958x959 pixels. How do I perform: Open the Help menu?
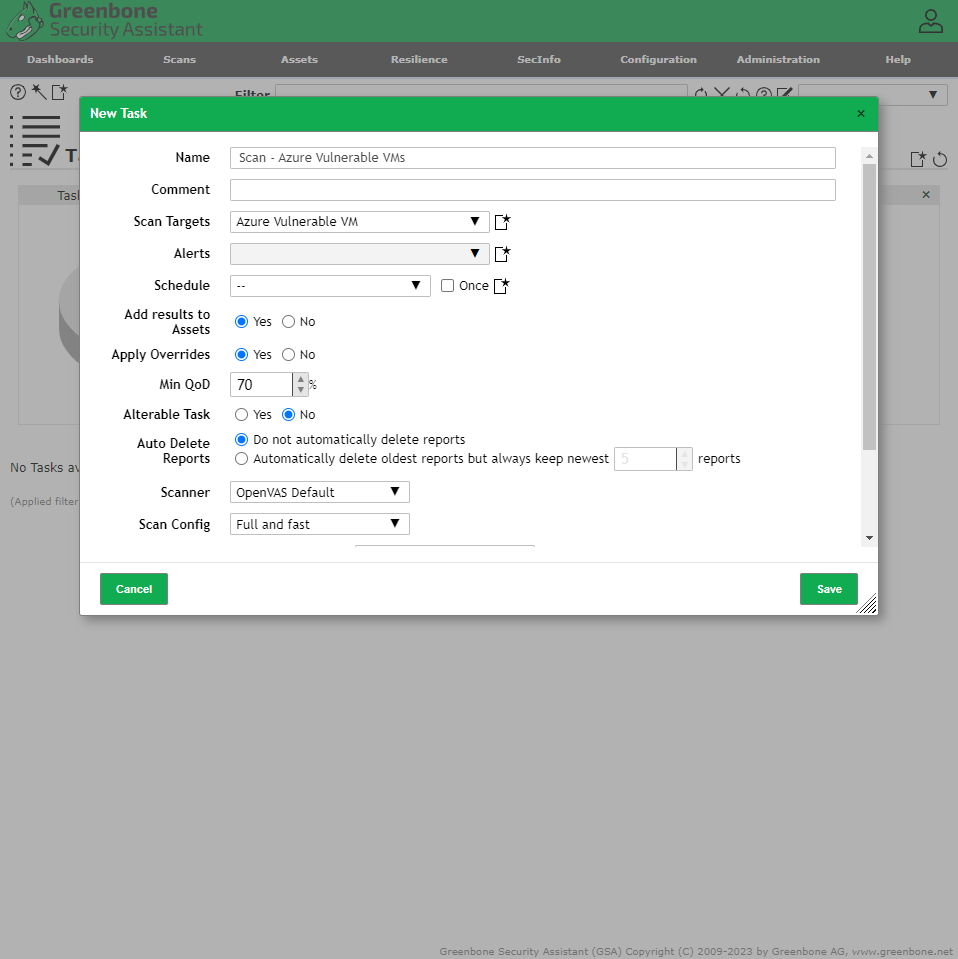coord(897,59)
